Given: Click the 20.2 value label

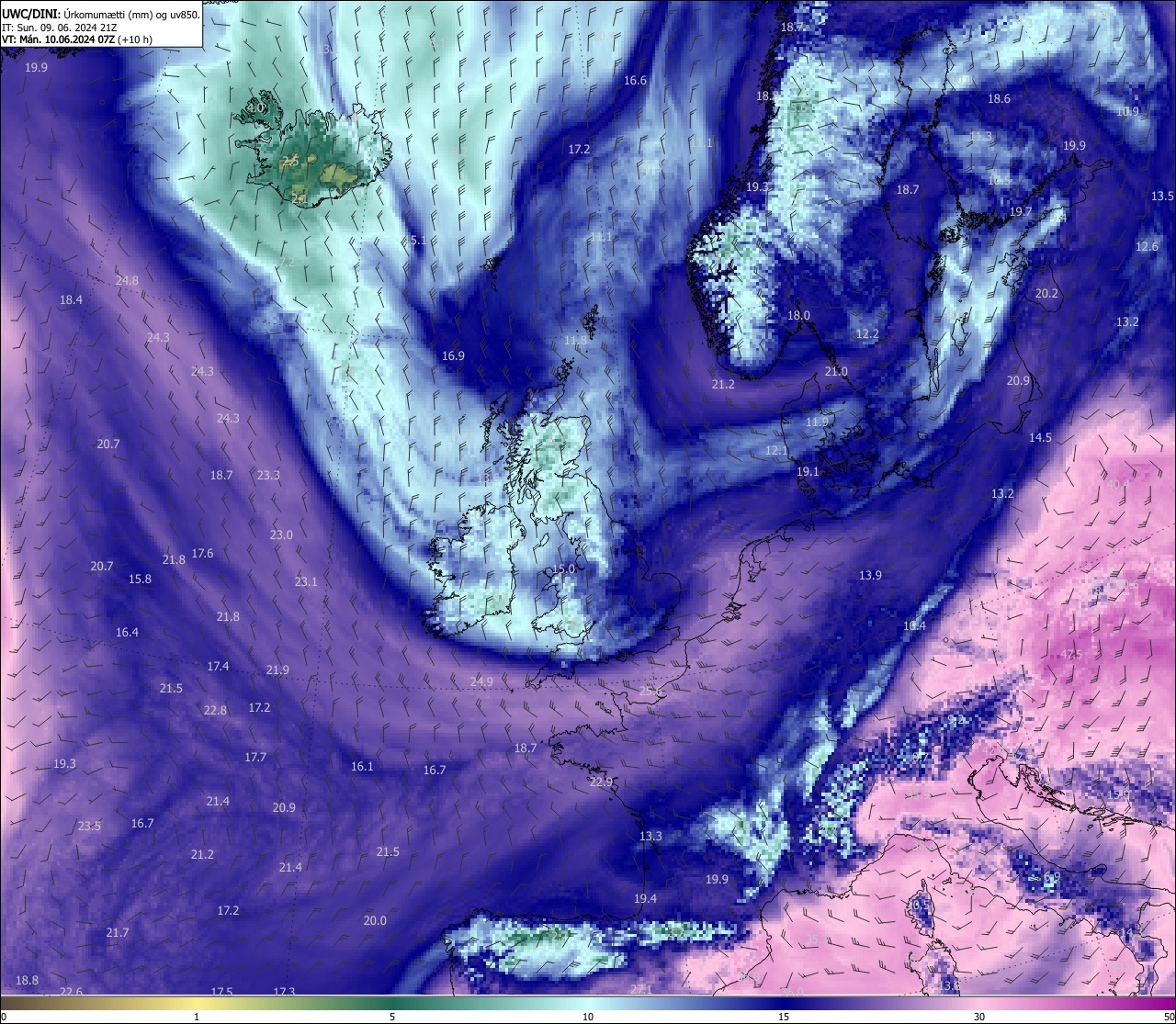Looking at the screenshot, I should (1046, 294).
